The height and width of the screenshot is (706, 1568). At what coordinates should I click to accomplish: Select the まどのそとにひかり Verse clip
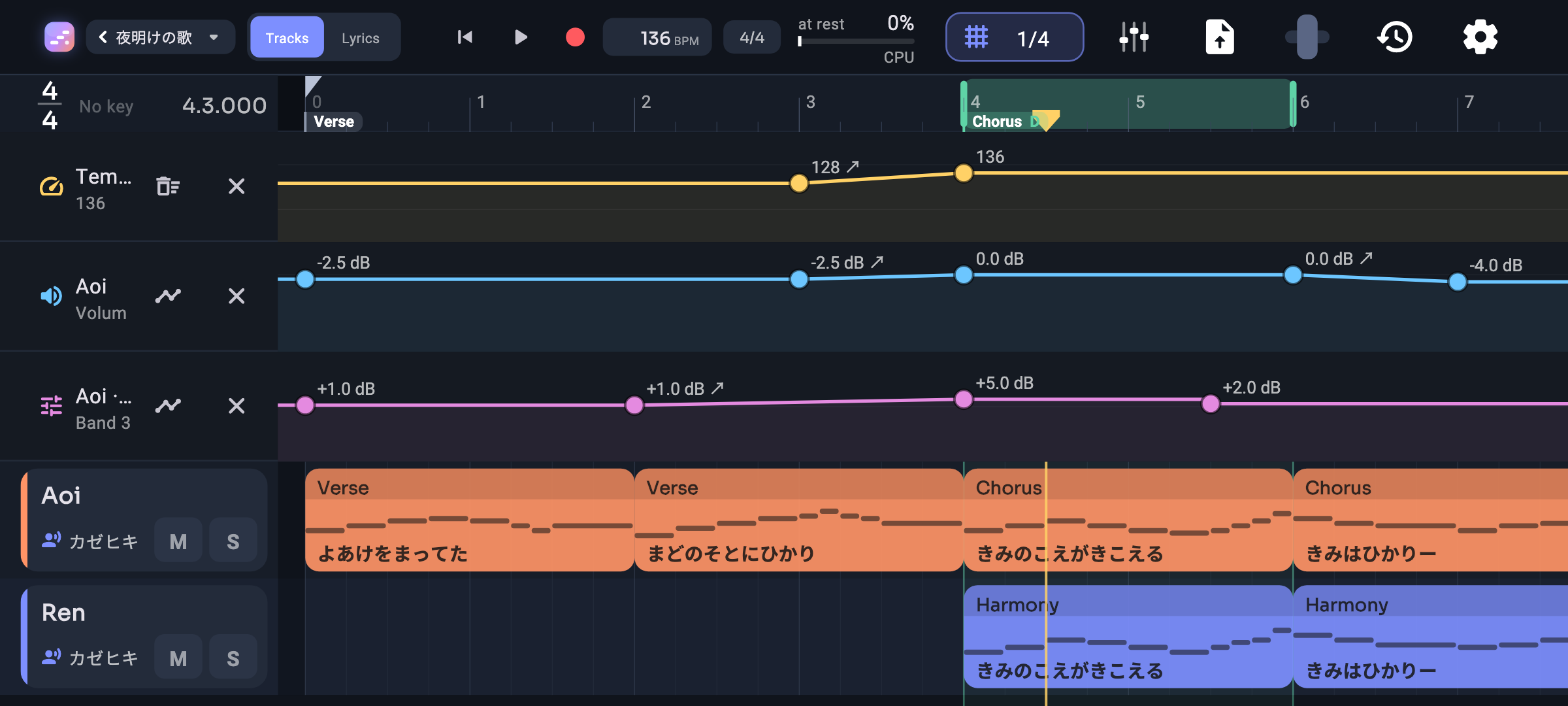pyautogui.click(x=798, y=520)
